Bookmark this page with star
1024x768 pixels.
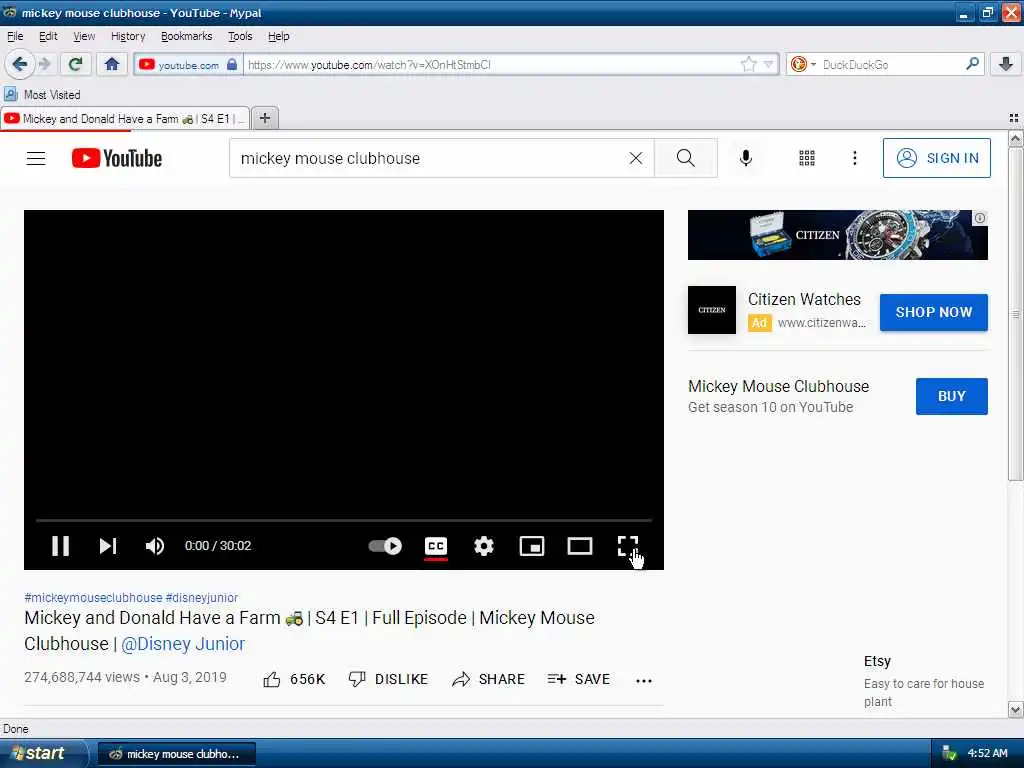pyautogui.click(x=748, y=64)
